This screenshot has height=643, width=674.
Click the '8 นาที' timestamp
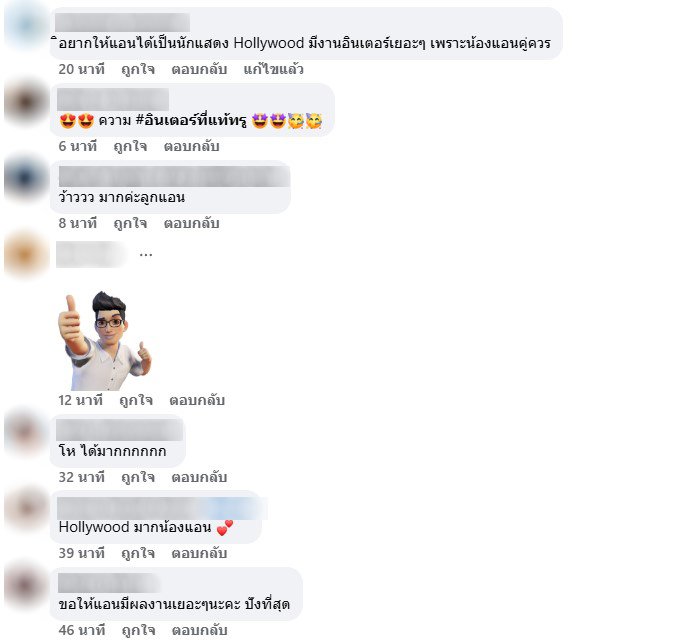[x=78, y=224]
